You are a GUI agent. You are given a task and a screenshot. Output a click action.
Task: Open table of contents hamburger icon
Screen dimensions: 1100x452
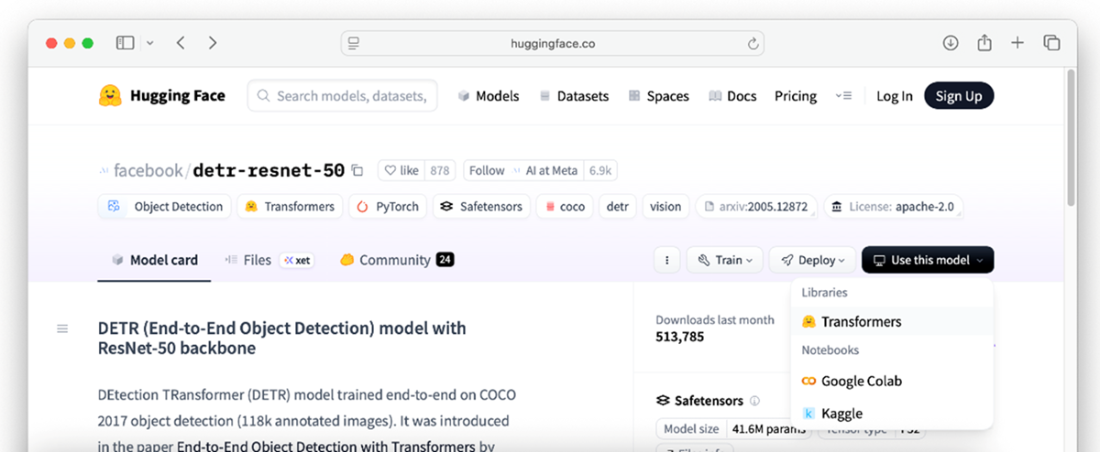point(63,329)
